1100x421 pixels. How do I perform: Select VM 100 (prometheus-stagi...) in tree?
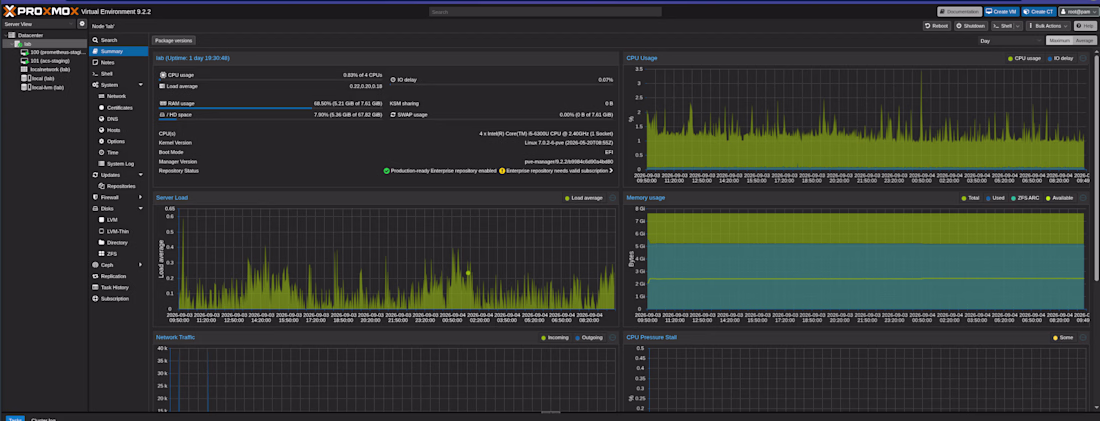53,52
